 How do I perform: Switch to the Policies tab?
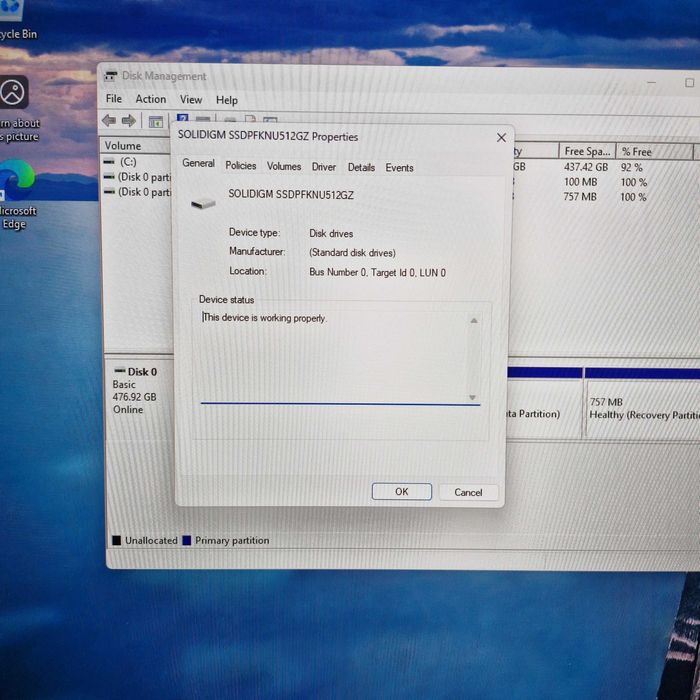241,166
